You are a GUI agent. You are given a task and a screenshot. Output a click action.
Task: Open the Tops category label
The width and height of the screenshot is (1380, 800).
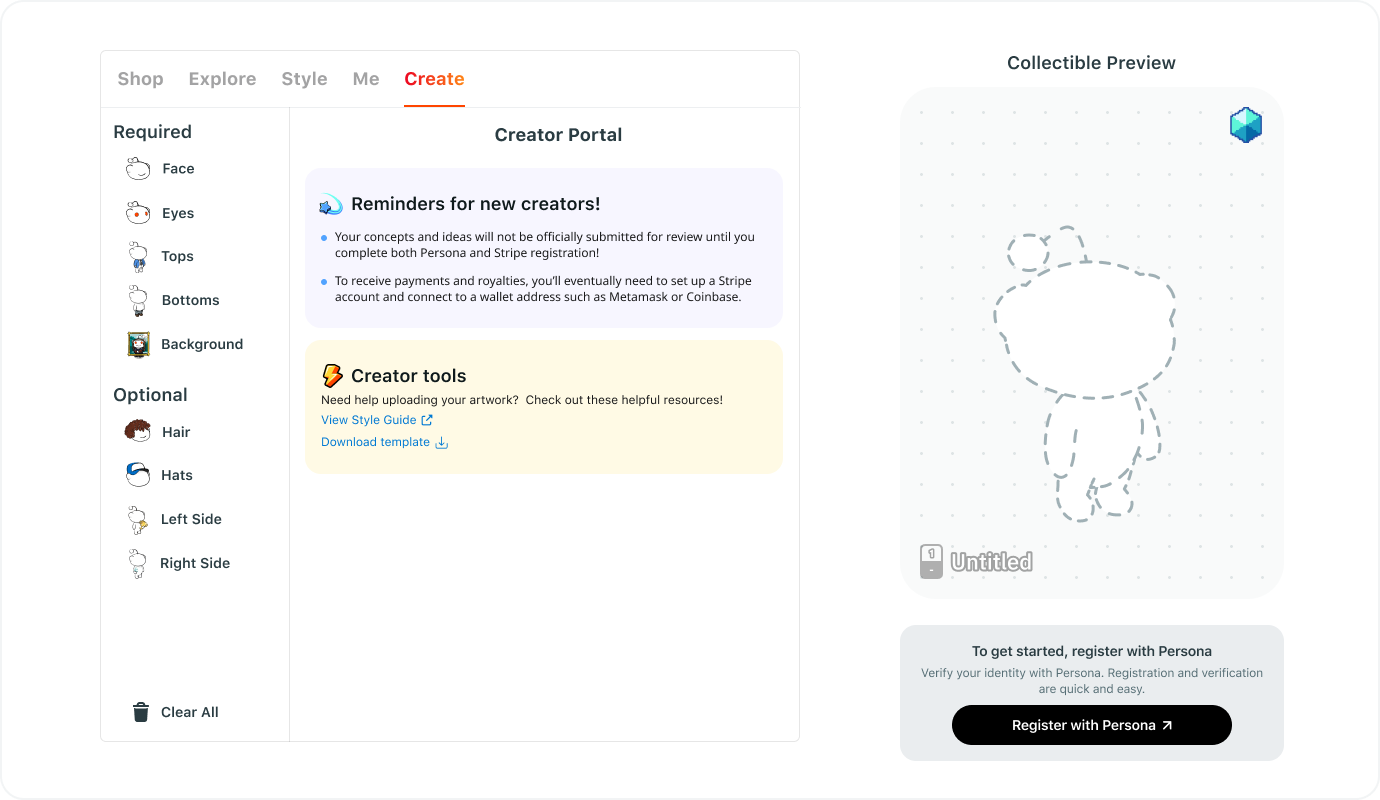[x=177, y=256]
